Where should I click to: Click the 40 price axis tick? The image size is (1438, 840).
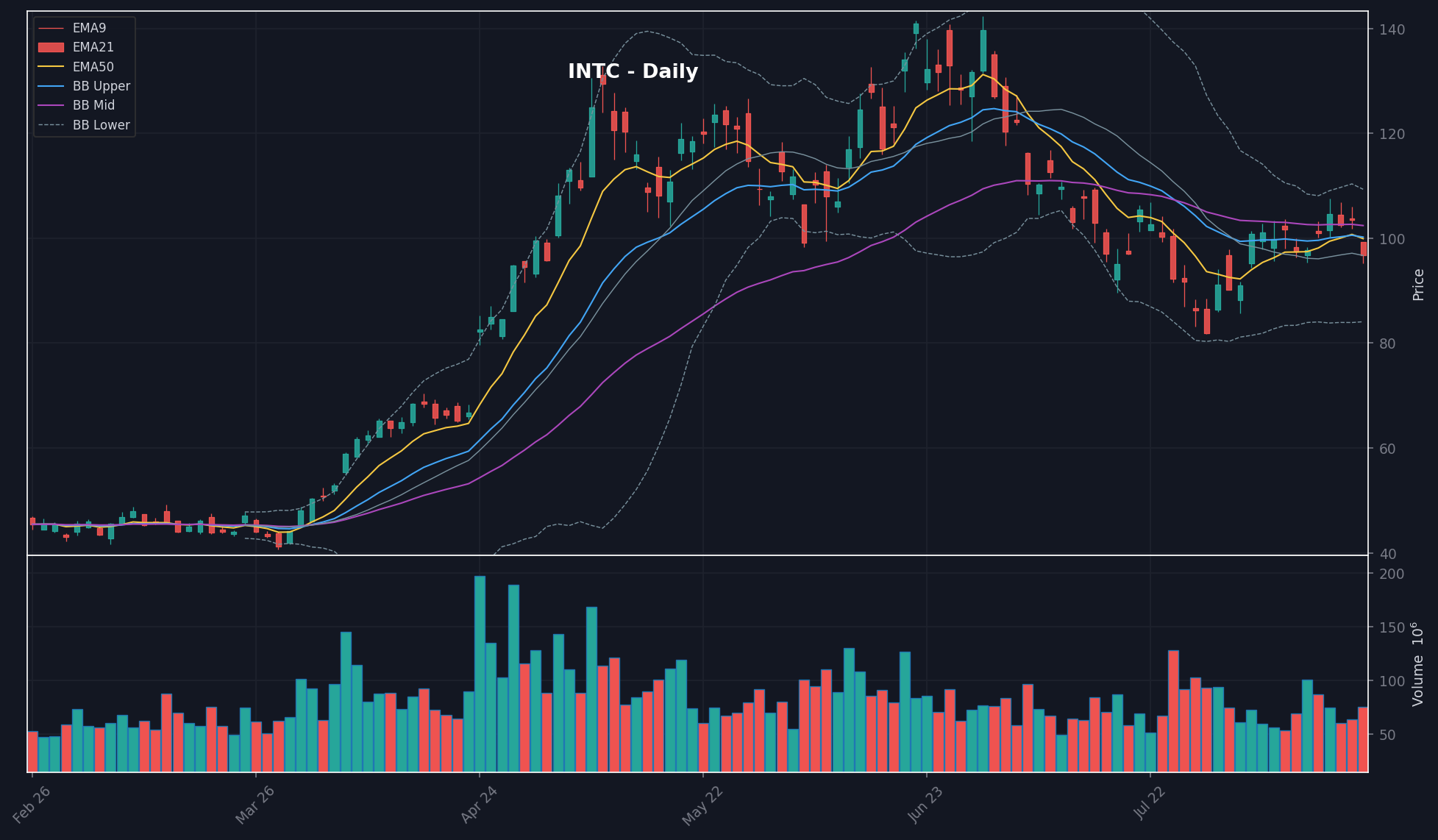click(1387, 554)
